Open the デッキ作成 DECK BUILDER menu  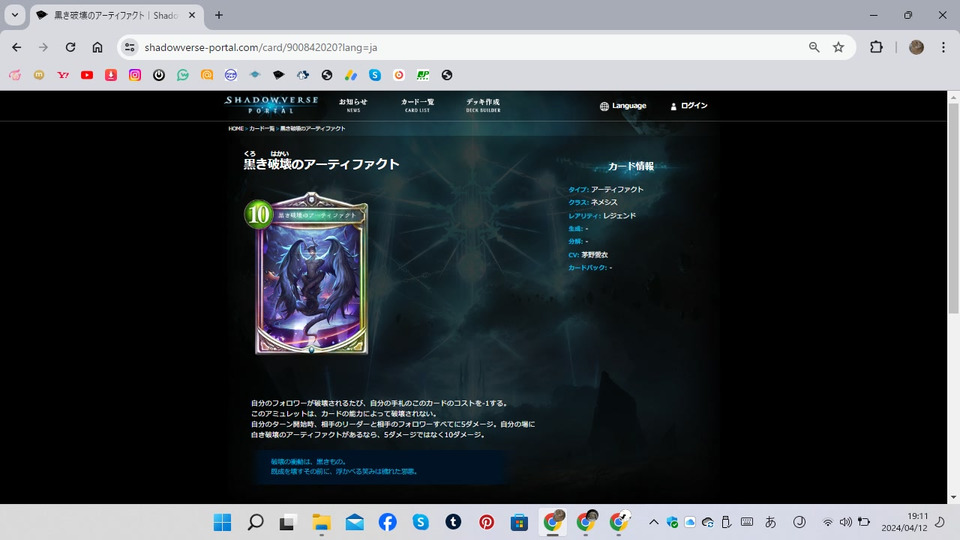[x=483, y=105]
